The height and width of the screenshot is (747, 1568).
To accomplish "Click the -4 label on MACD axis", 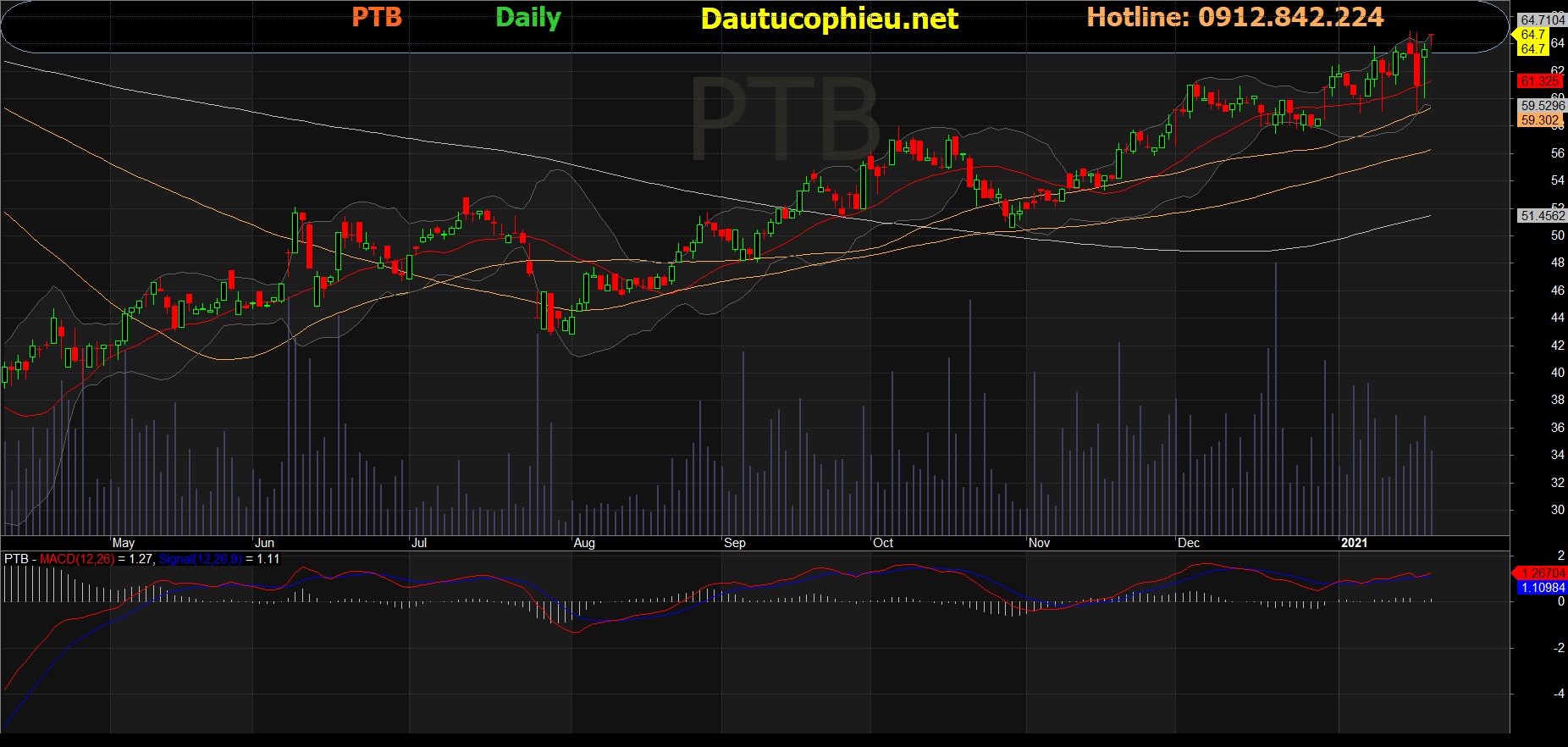I will coord(1560,694).
